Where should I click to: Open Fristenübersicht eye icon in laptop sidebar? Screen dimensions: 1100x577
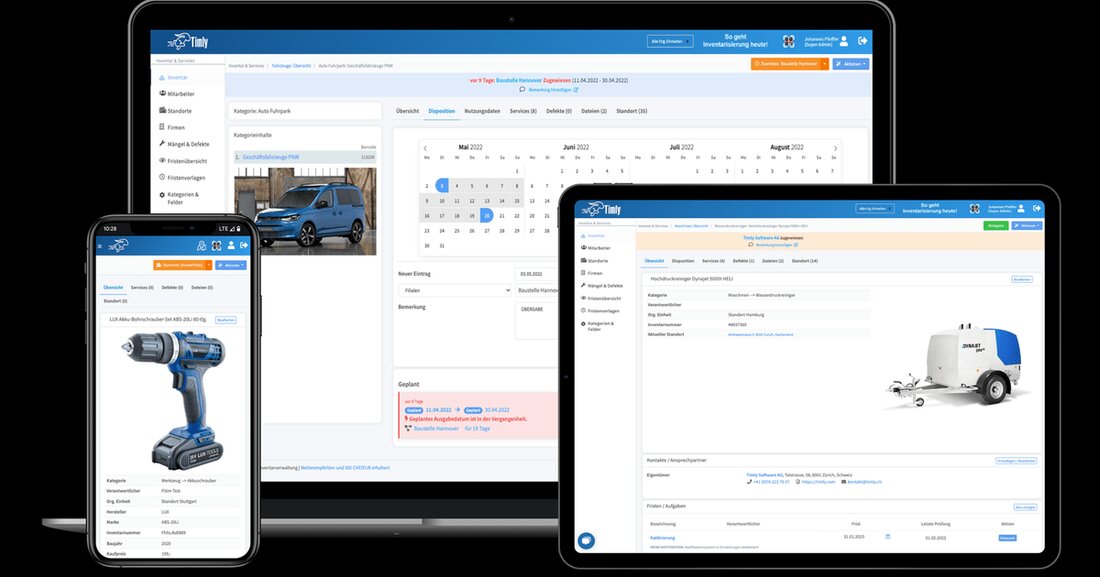[162, 161]
